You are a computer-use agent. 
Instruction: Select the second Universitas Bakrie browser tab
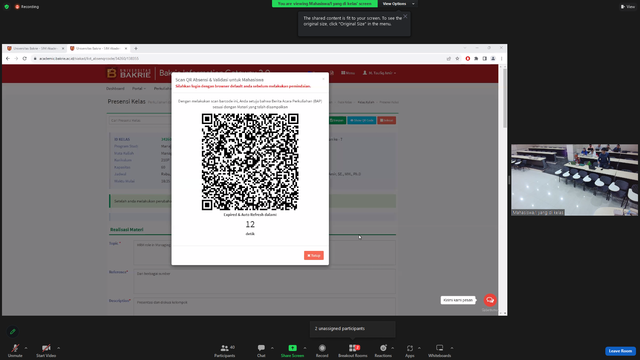tap(98, 48)
